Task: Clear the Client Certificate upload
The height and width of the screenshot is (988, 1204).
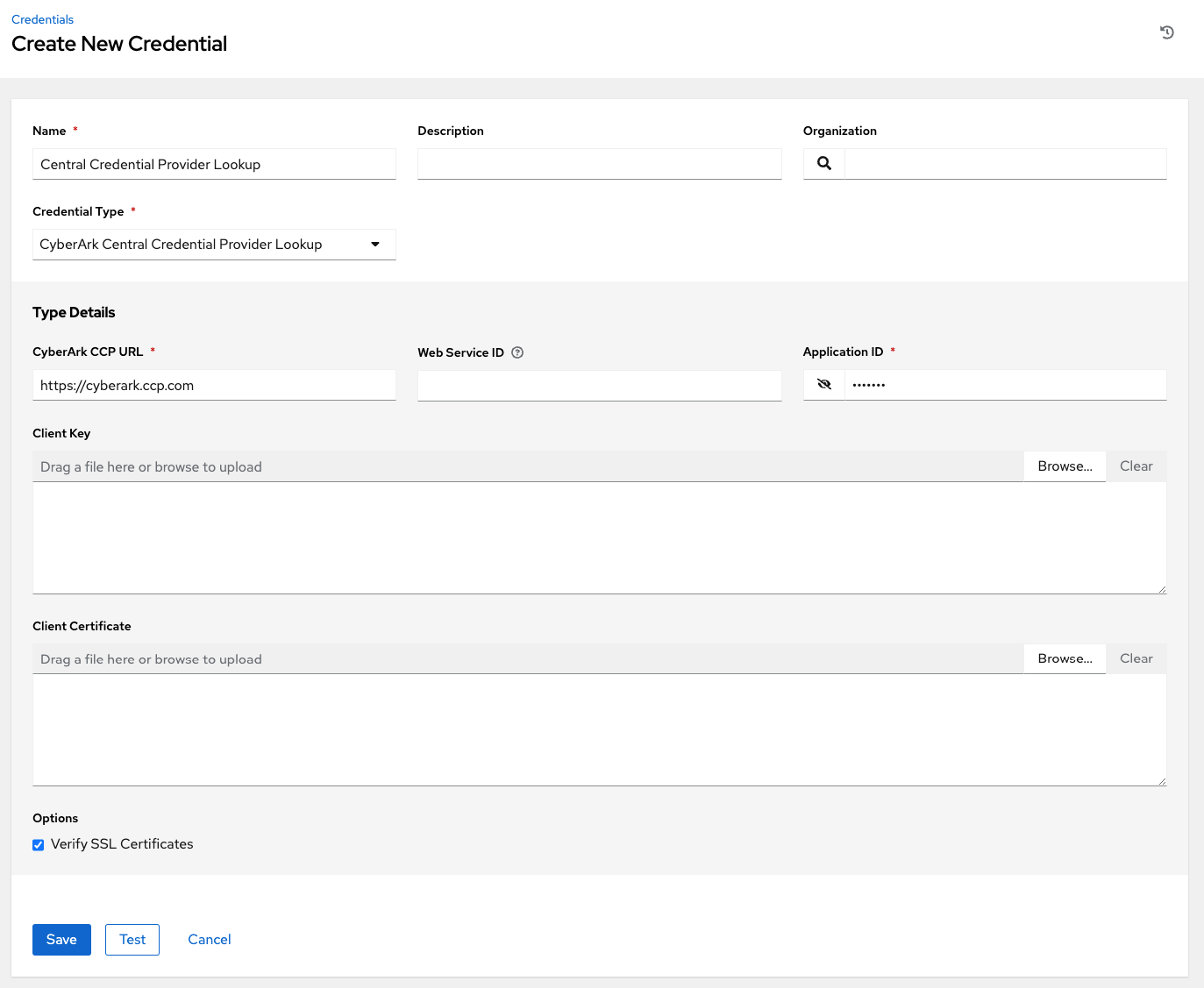Action: click(1136, 658)
